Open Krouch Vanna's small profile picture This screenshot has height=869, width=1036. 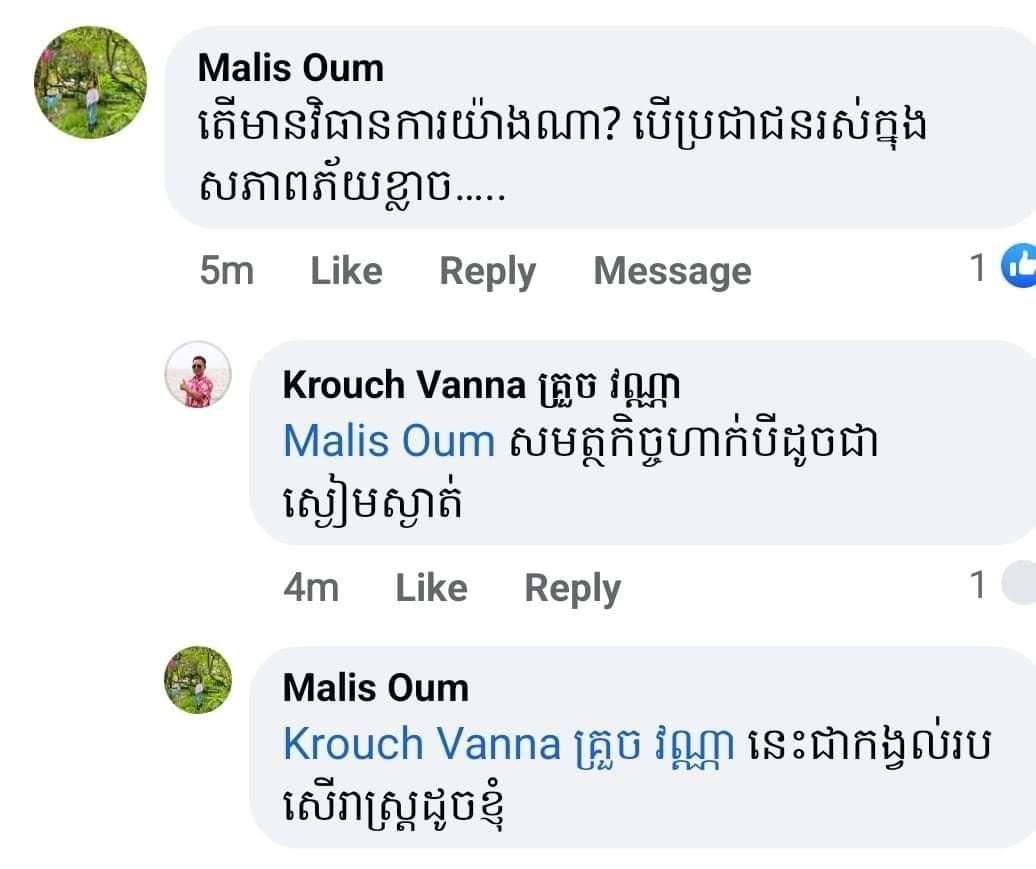pyautogui.click(x=198, y=374)
